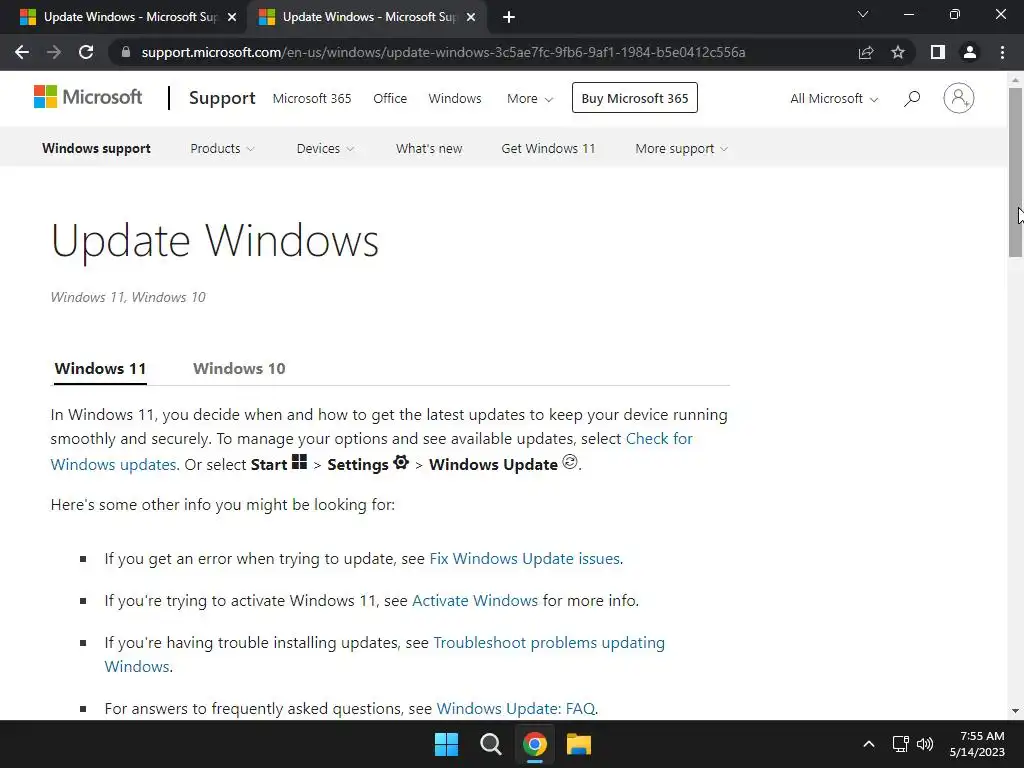
Task: View site information via lock icon
Action: 126,52
